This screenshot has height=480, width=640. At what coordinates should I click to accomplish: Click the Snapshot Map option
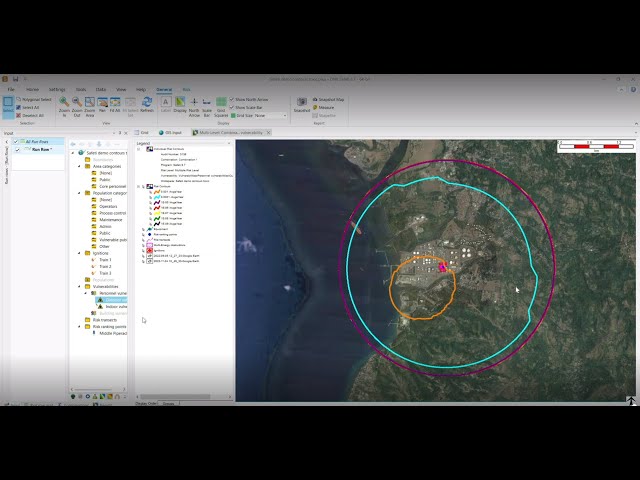[x=328, y=100]
